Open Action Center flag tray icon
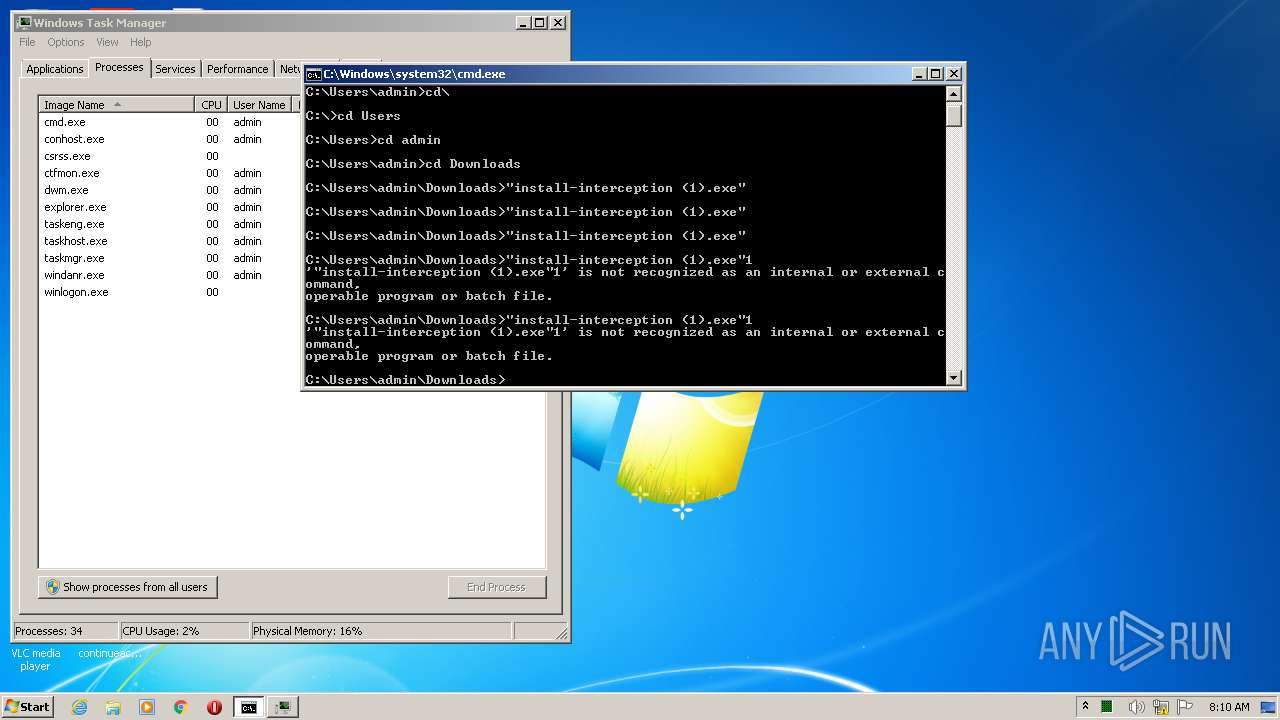Viewport: 1280px width, 720px height. (1184, 707)
